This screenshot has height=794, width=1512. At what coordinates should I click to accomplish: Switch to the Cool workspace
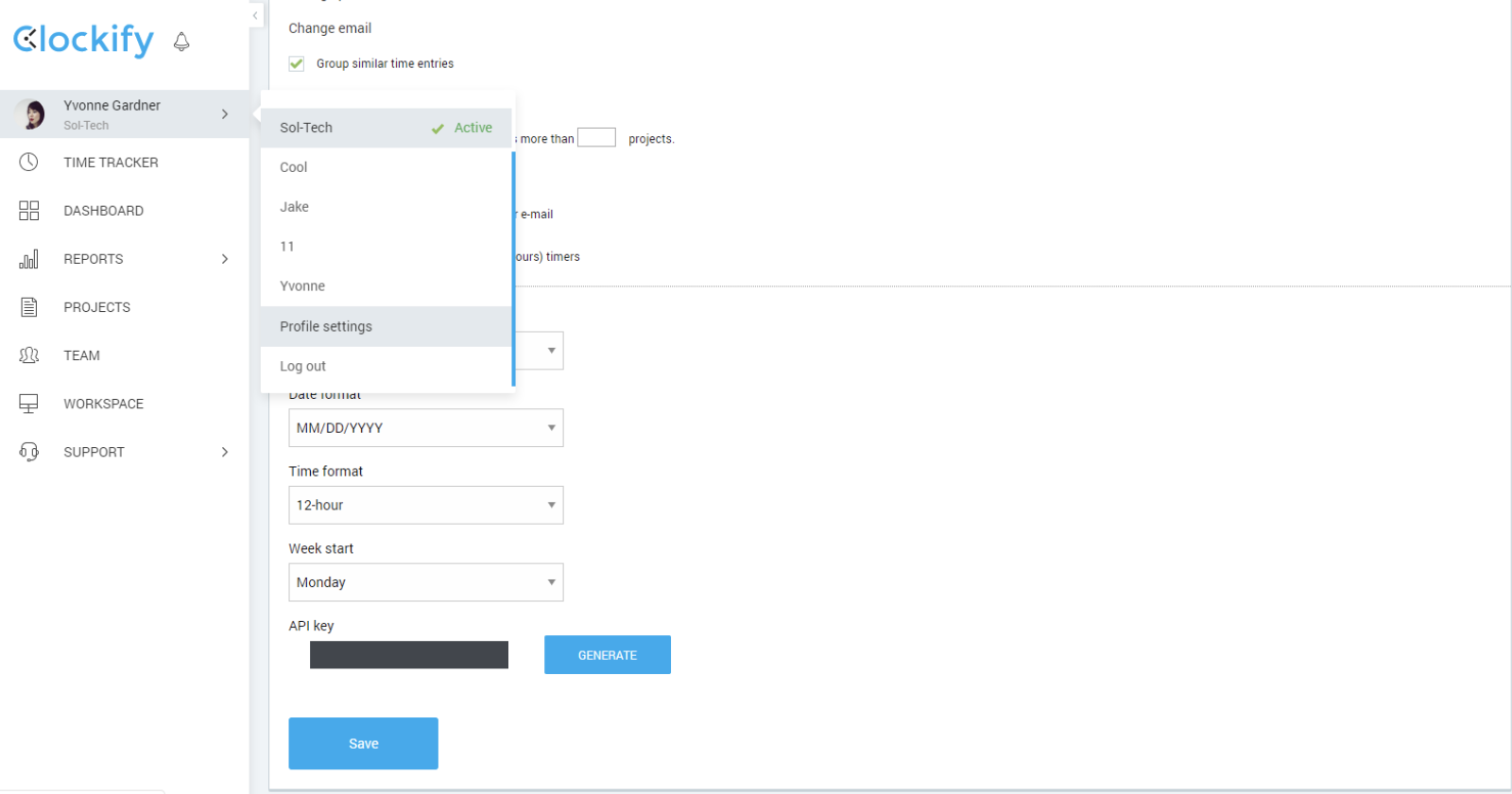(x=294, y=167)
